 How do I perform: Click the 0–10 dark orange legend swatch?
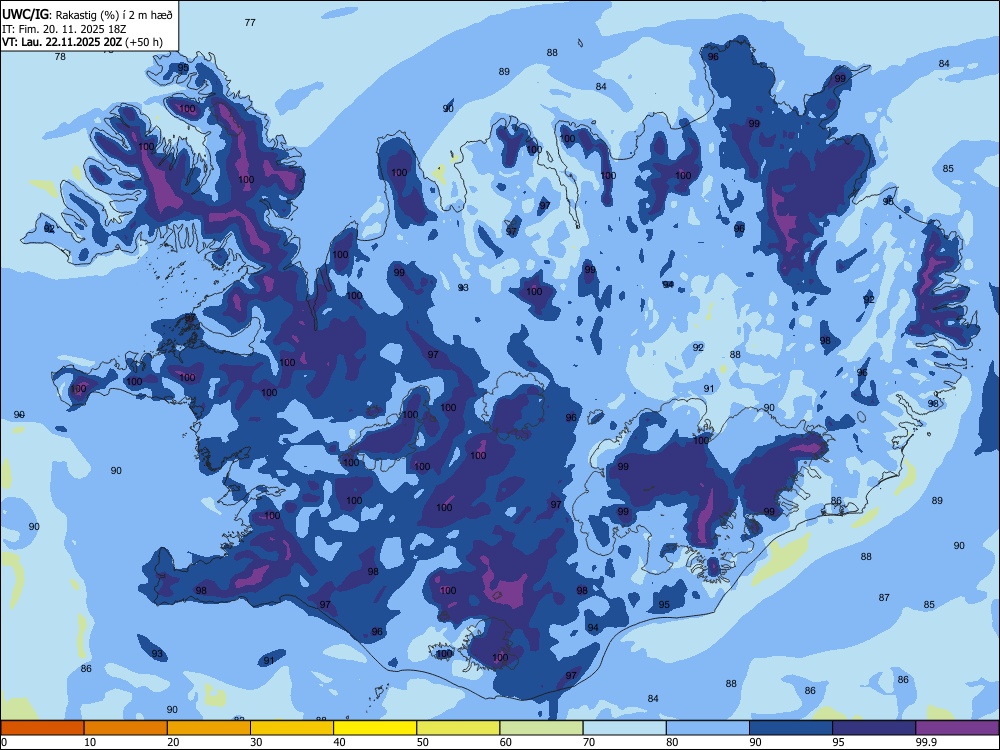click(x=42, y=728)
